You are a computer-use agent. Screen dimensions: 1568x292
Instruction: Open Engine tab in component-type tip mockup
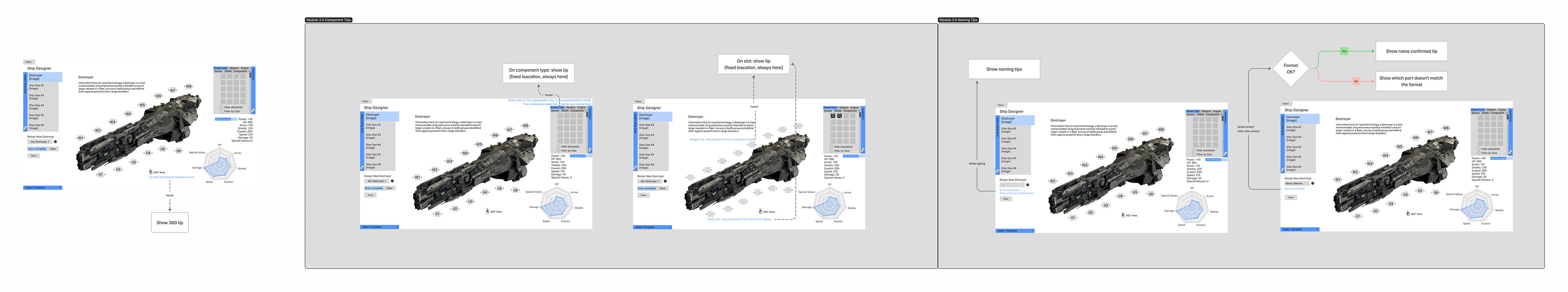coord(582,108)
